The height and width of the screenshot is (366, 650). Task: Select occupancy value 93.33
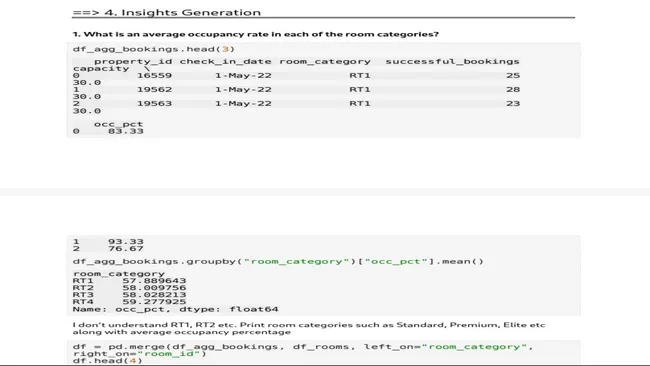tap(126, 242)
